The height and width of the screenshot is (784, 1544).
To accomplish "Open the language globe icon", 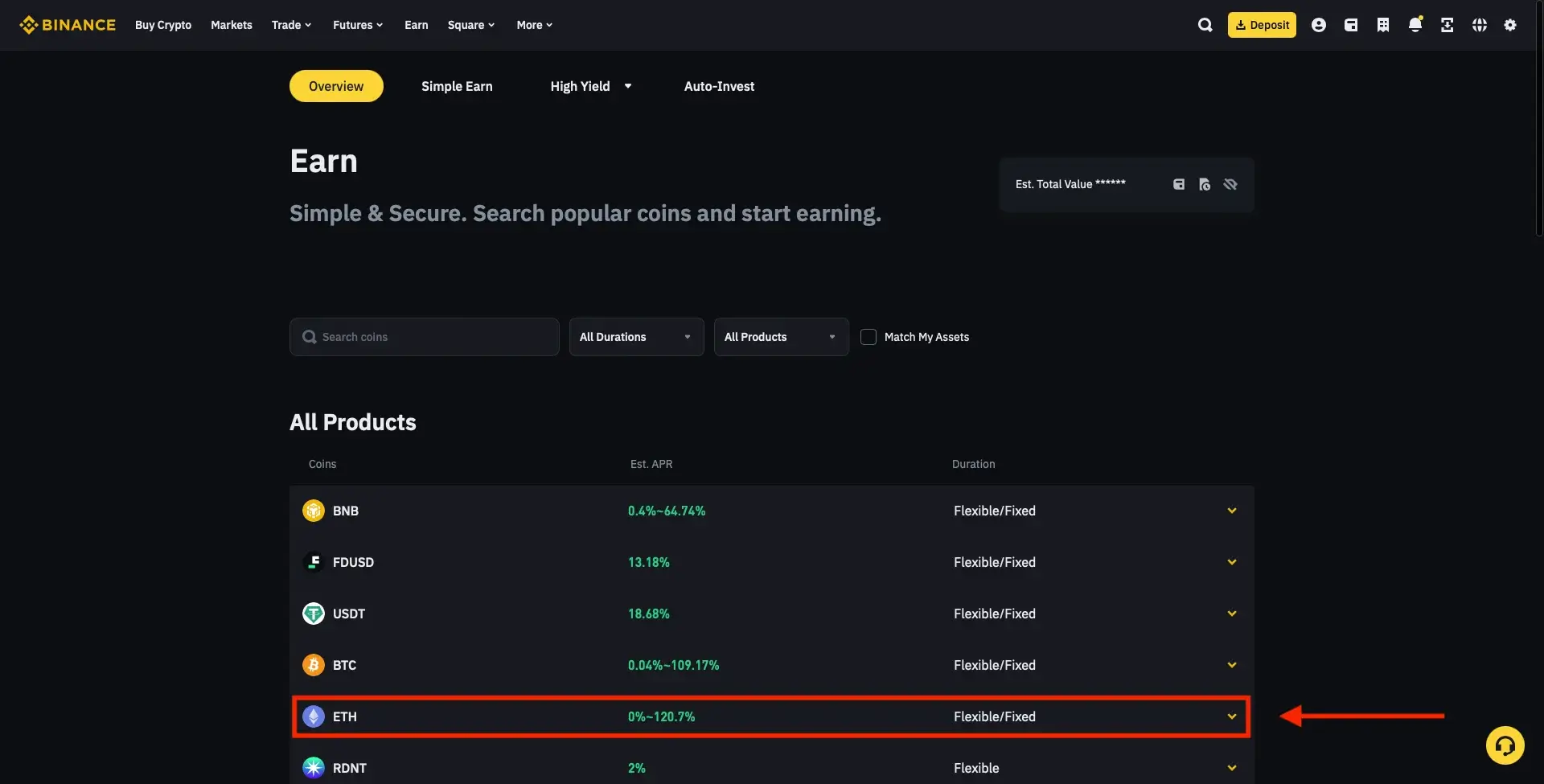I will click(1479, 25).
